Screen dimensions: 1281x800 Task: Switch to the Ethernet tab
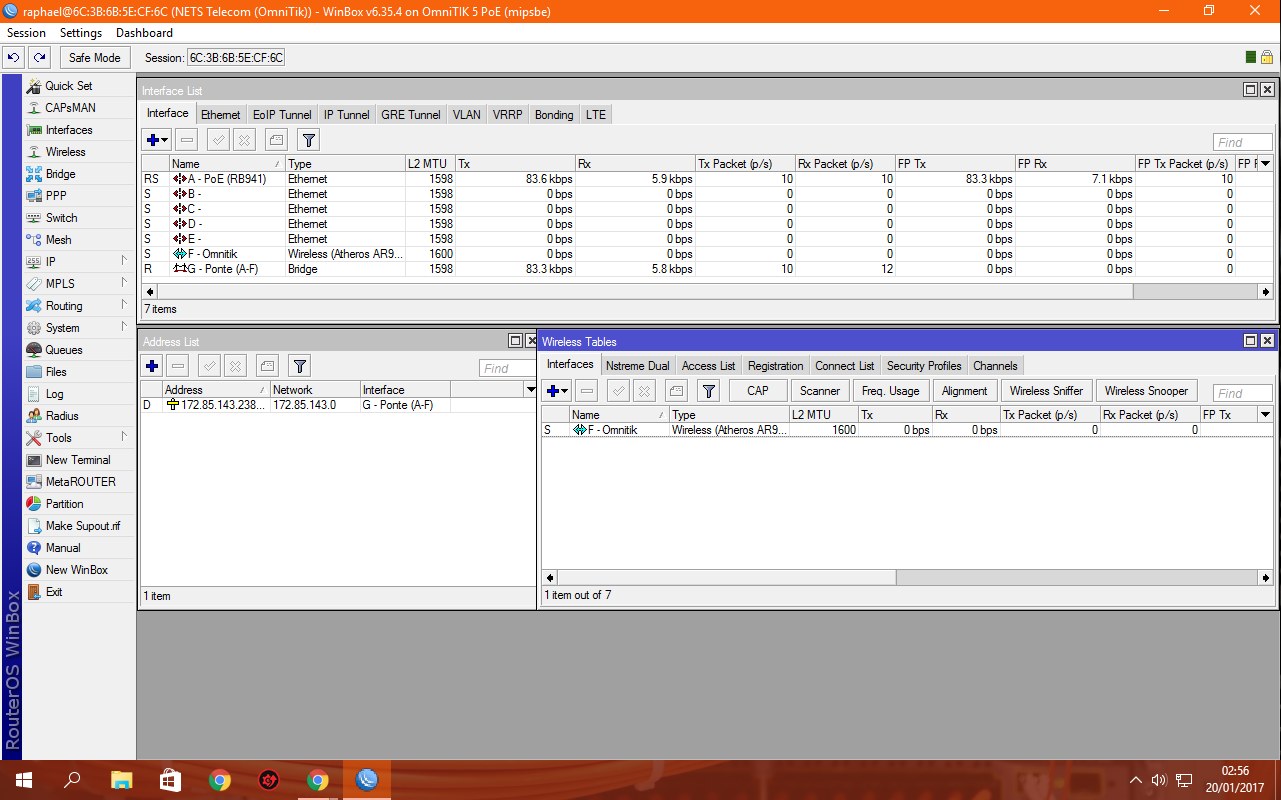(x=221, y=114)
